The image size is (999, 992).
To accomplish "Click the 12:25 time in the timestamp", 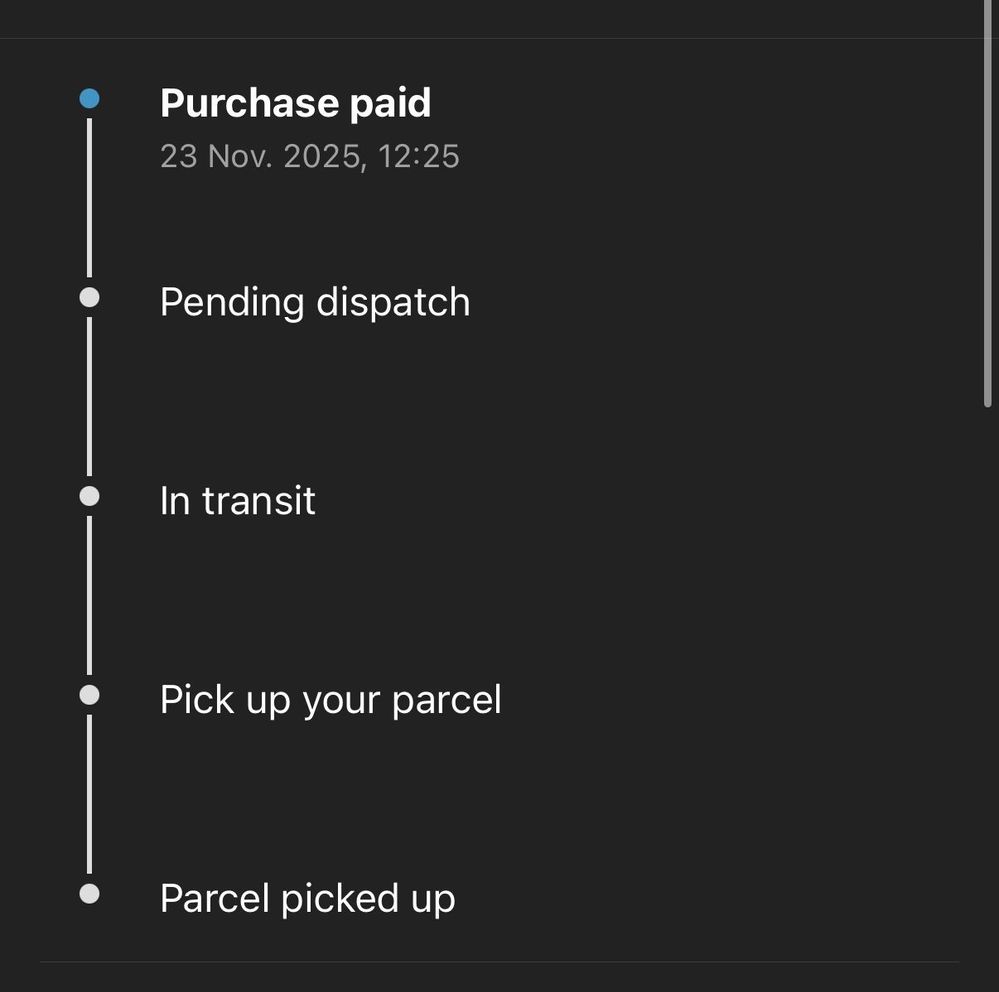I will (x=419, y=157).
